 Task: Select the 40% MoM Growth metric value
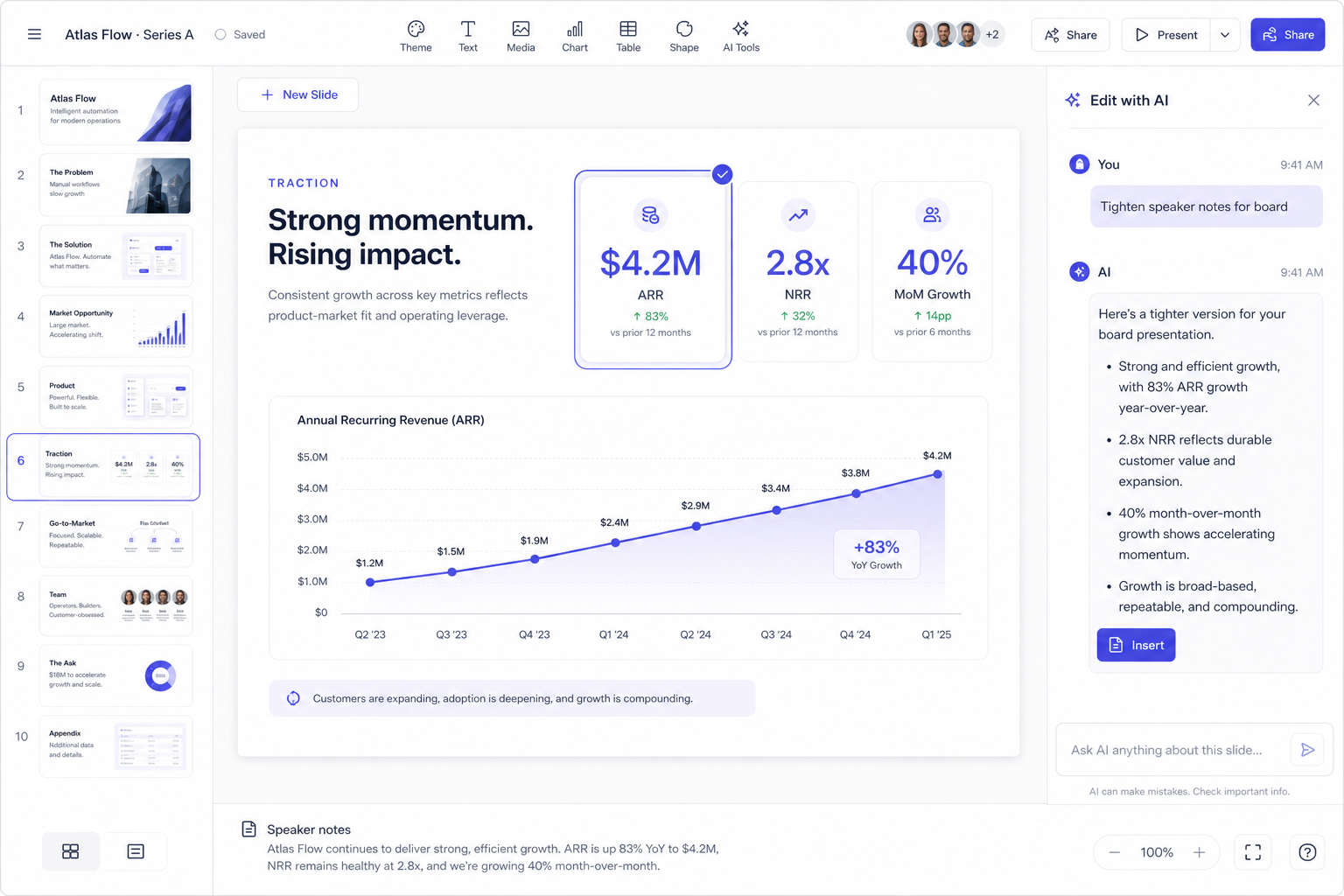click(933, 262)
